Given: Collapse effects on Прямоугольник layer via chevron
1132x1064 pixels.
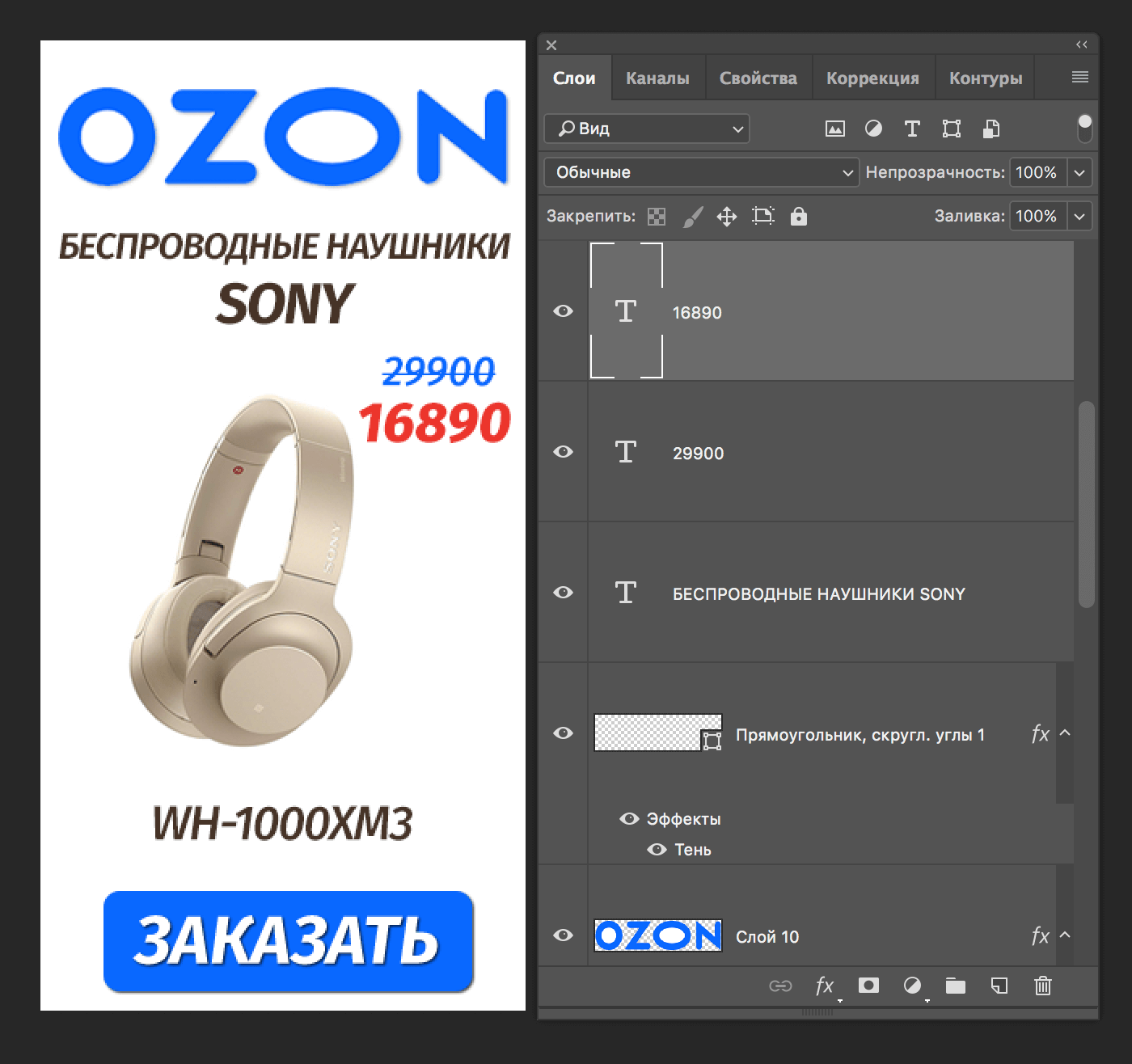Looking at the screenshot, I should click(x=1066, y=734).
